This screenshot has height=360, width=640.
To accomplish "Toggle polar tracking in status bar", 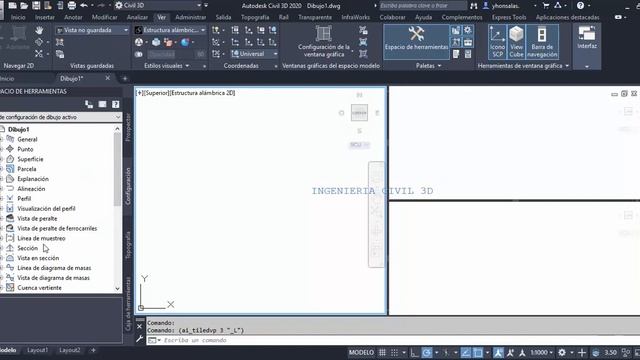I will [x=427, y=352].
